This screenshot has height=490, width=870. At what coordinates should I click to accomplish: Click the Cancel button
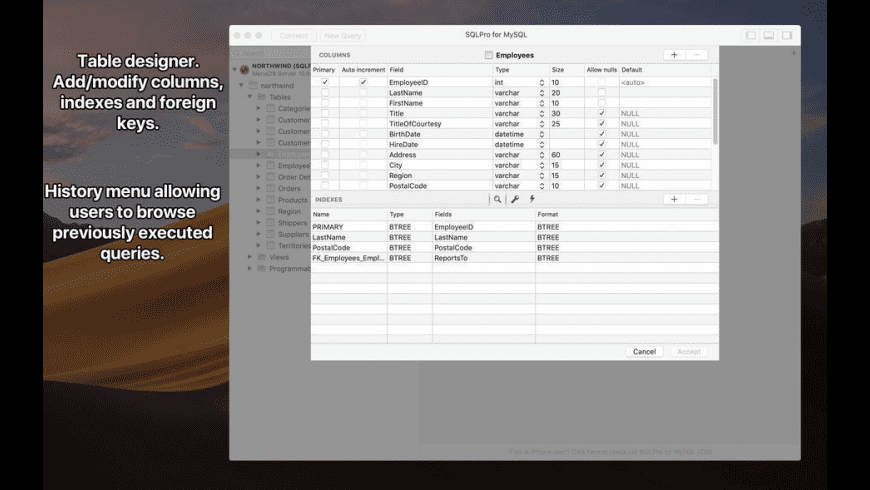tap(644, 352)
